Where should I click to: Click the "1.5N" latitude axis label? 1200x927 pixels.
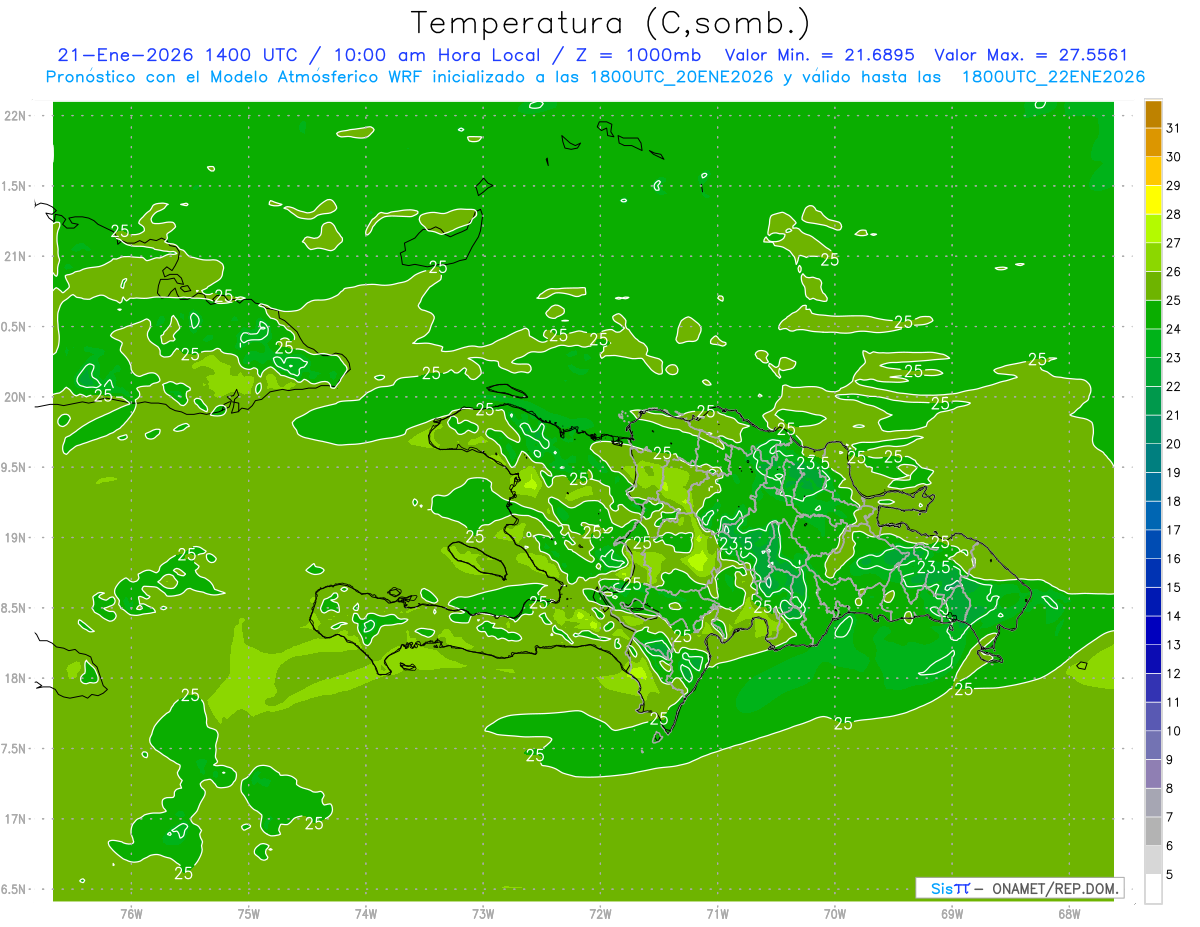click(15, 186)
